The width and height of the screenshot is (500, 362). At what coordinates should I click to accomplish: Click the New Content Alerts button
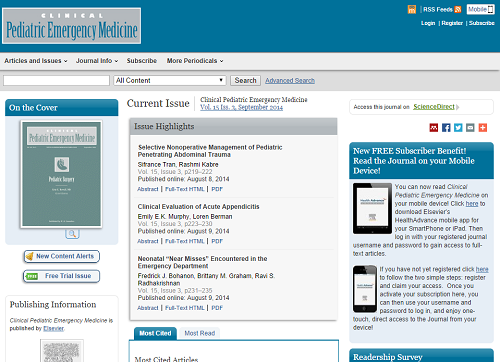pyautogui.click(x=62, y=256)
